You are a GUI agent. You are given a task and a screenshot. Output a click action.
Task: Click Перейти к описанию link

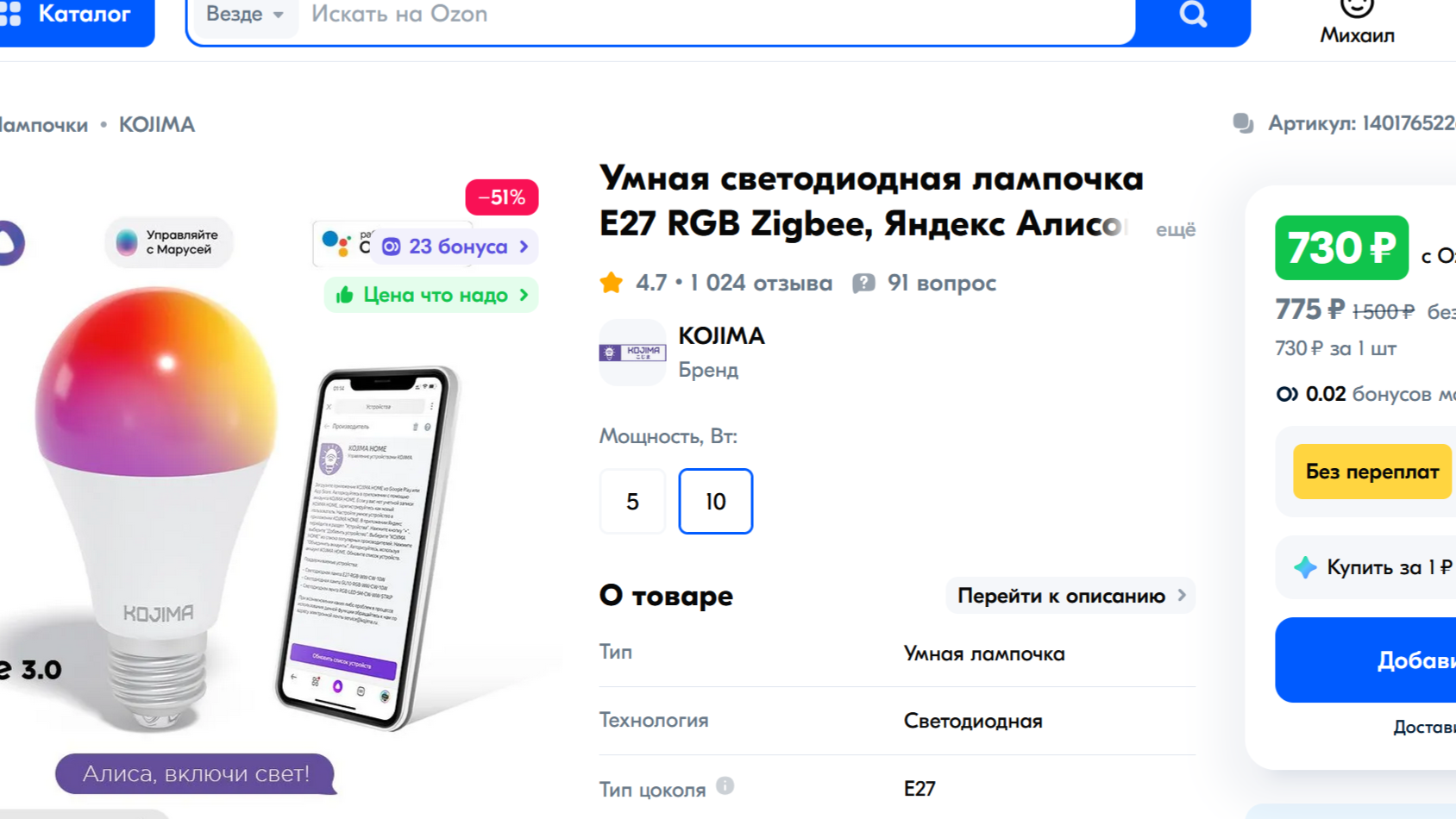pos(1070,596)
